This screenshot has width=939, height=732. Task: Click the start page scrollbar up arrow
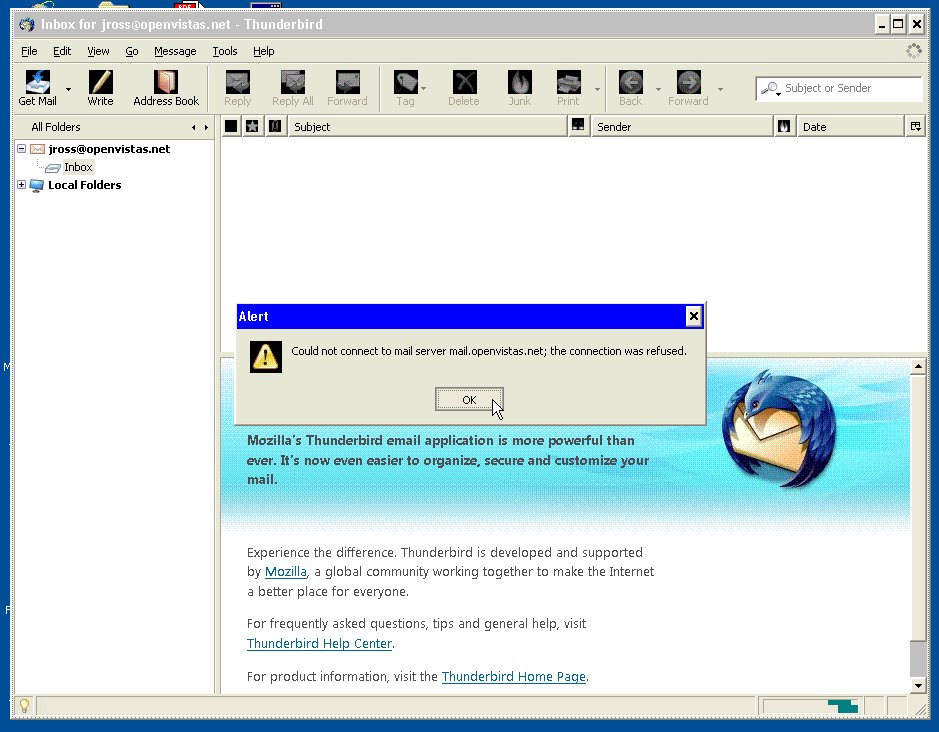coord(917,367)
